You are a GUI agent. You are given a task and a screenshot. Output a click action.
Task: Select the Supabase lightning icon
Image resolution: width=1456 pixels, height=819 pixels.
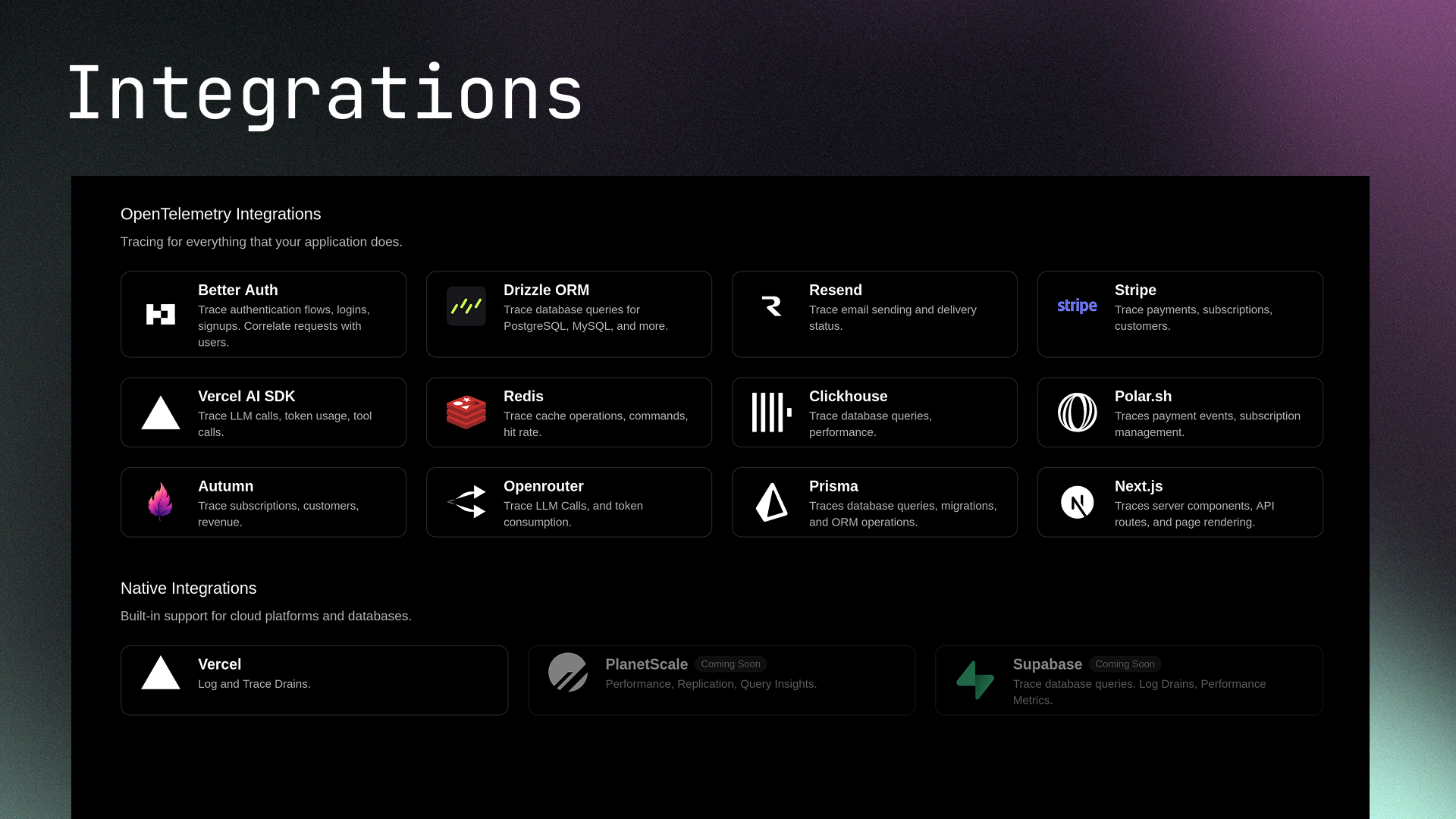point(974,679)
